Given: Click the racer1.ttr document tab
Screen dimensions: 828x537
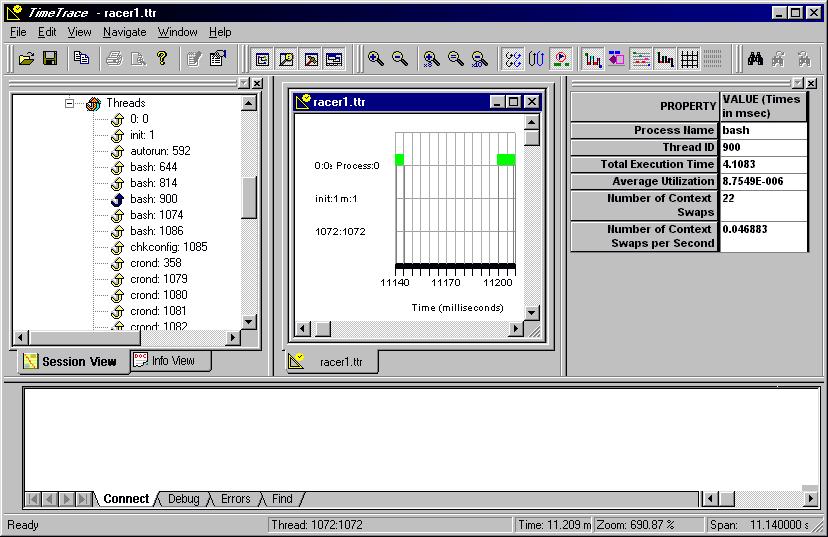Looking at the screenshot, I should 340,362.
